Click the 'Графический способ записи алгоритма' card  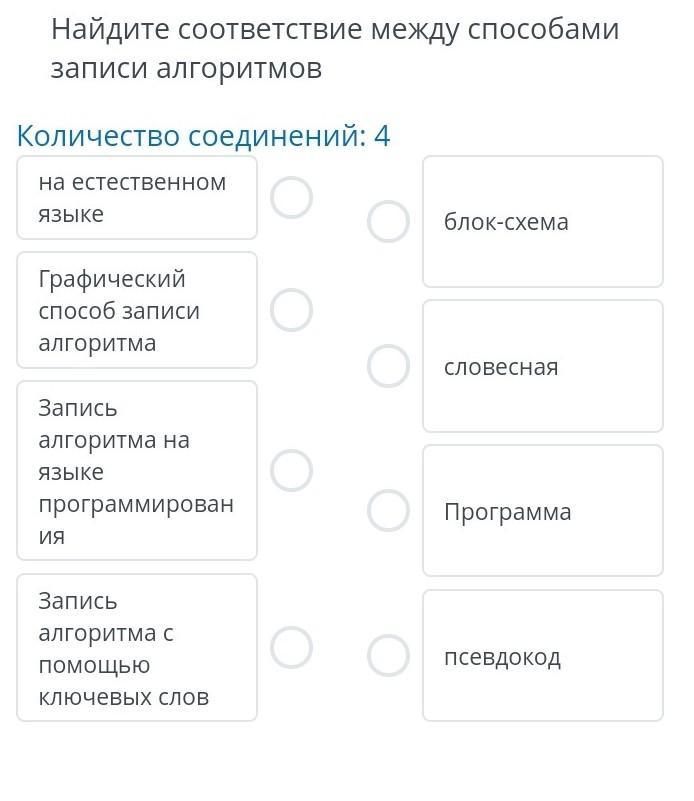tap(137, 310)
